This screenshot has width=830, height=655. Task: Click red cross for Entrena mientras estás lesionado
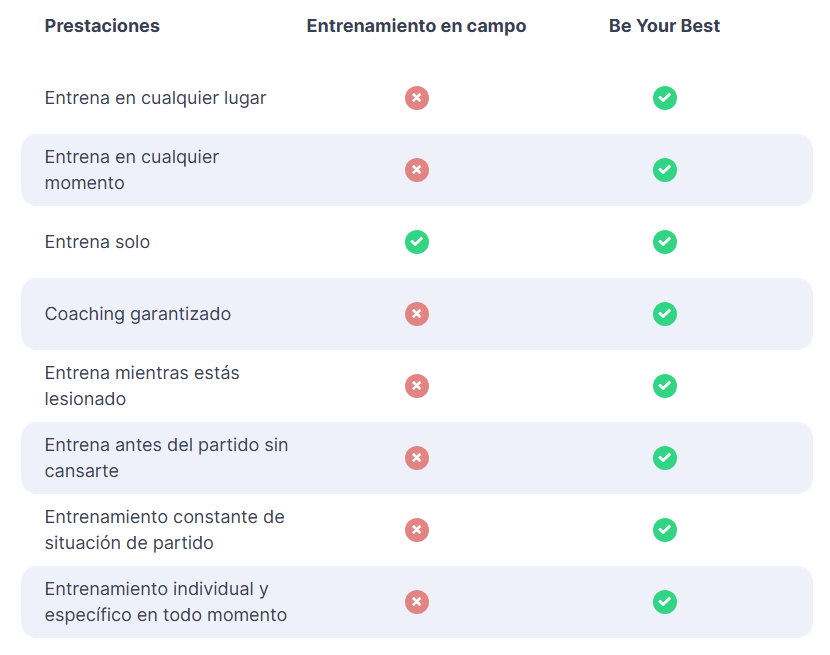pyautogui.click(x=417, y=386)
